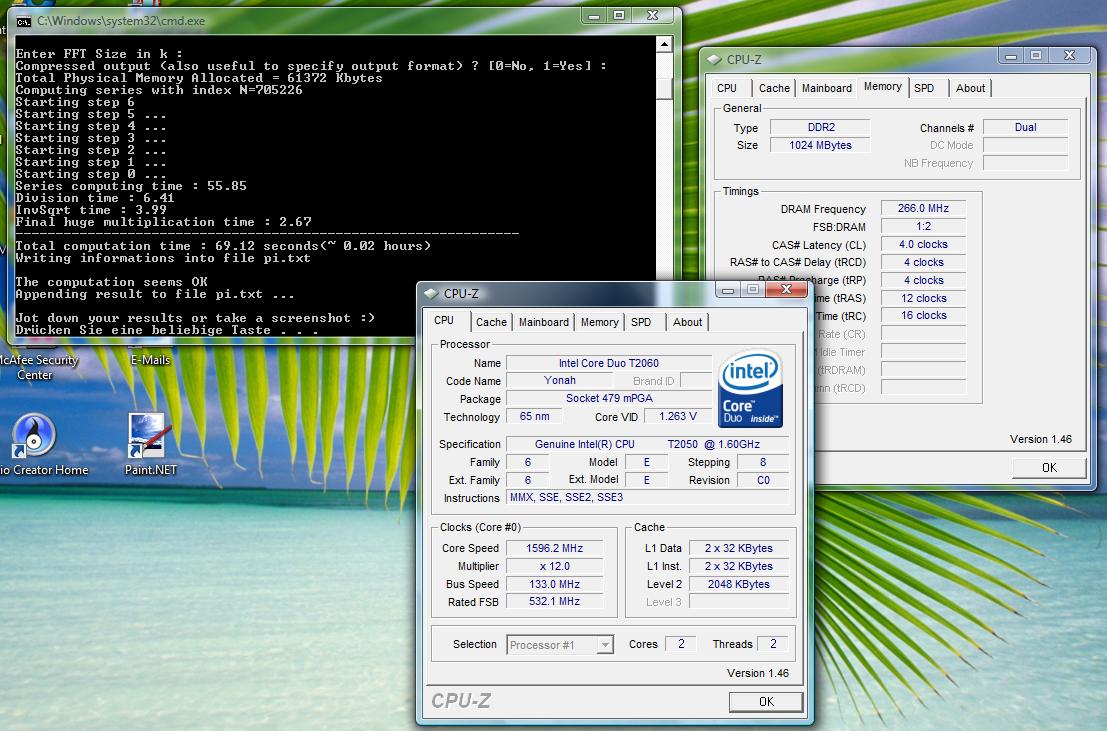Viewport: 1107px width, 731px height.
Task: Maximize the cmd.exe window
Action: pos(619,16)
